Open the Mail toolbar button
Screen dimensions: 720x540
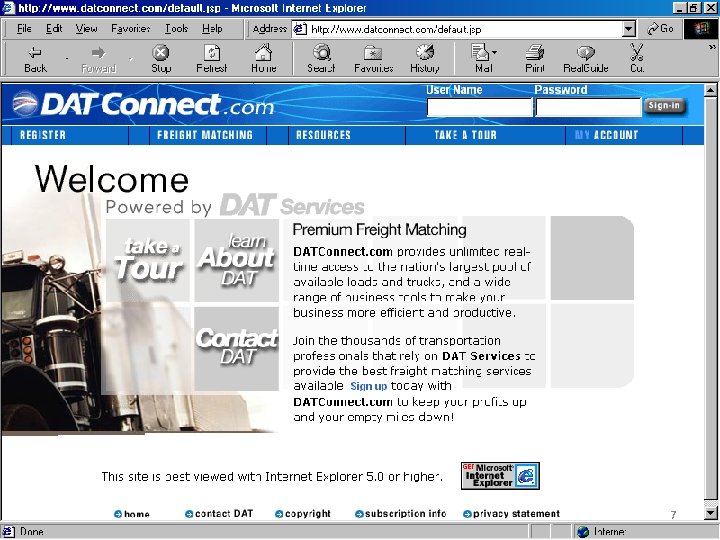(x=481, y=59)
